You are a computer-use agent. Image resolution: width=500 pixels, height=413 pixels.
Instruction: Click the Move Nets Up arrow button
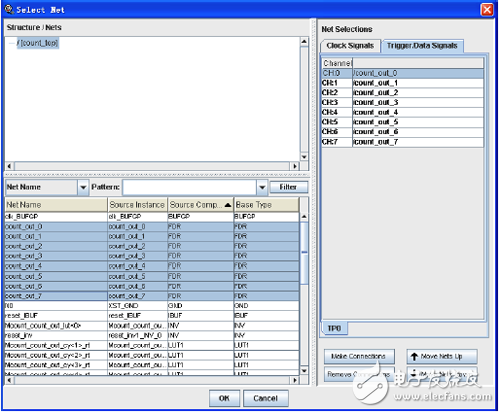(441, 357)
